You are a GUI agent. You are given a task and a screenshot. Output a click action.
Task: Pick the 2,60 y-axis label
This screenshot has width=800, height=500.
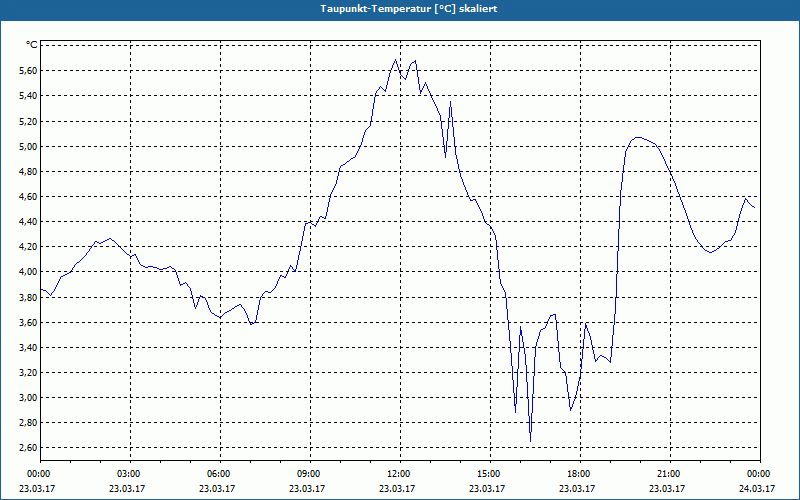pos(28,447)
